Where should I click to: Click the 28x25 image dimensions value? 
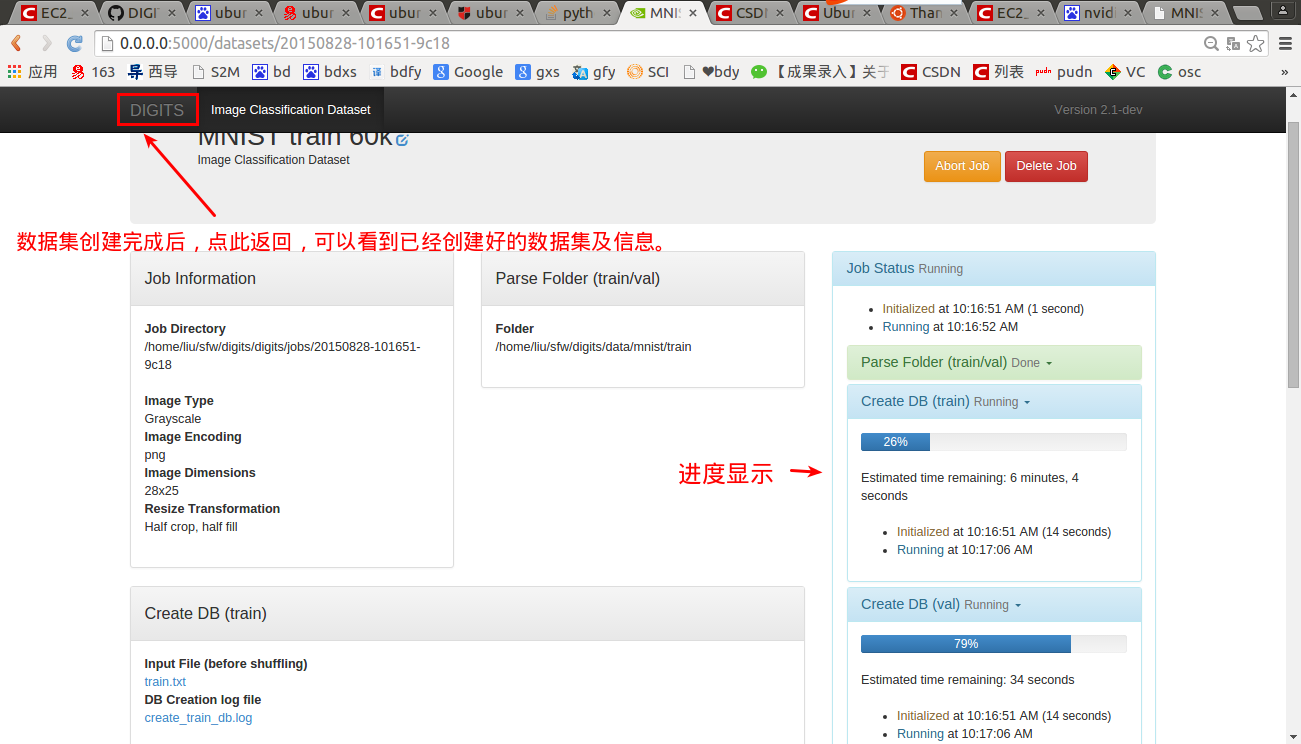click(x=162, y=491)
